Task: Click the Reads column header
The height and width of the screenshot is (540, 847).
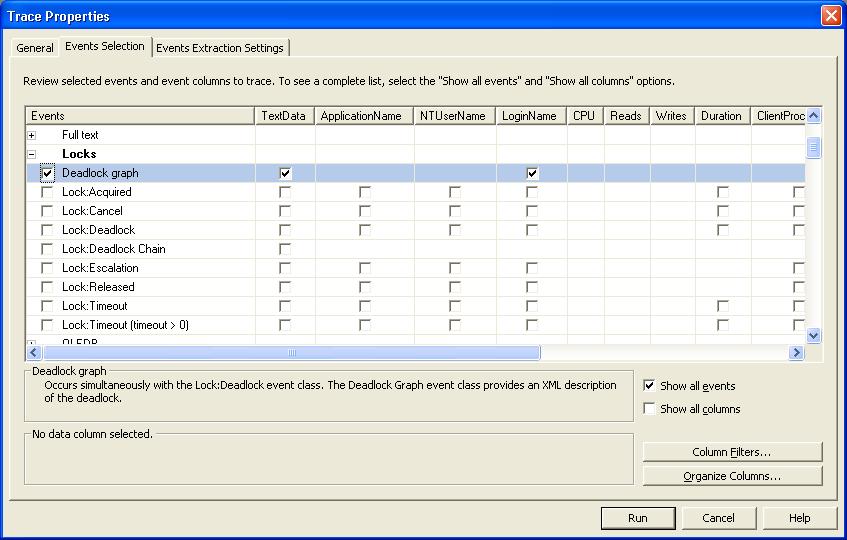Action: 627,116
